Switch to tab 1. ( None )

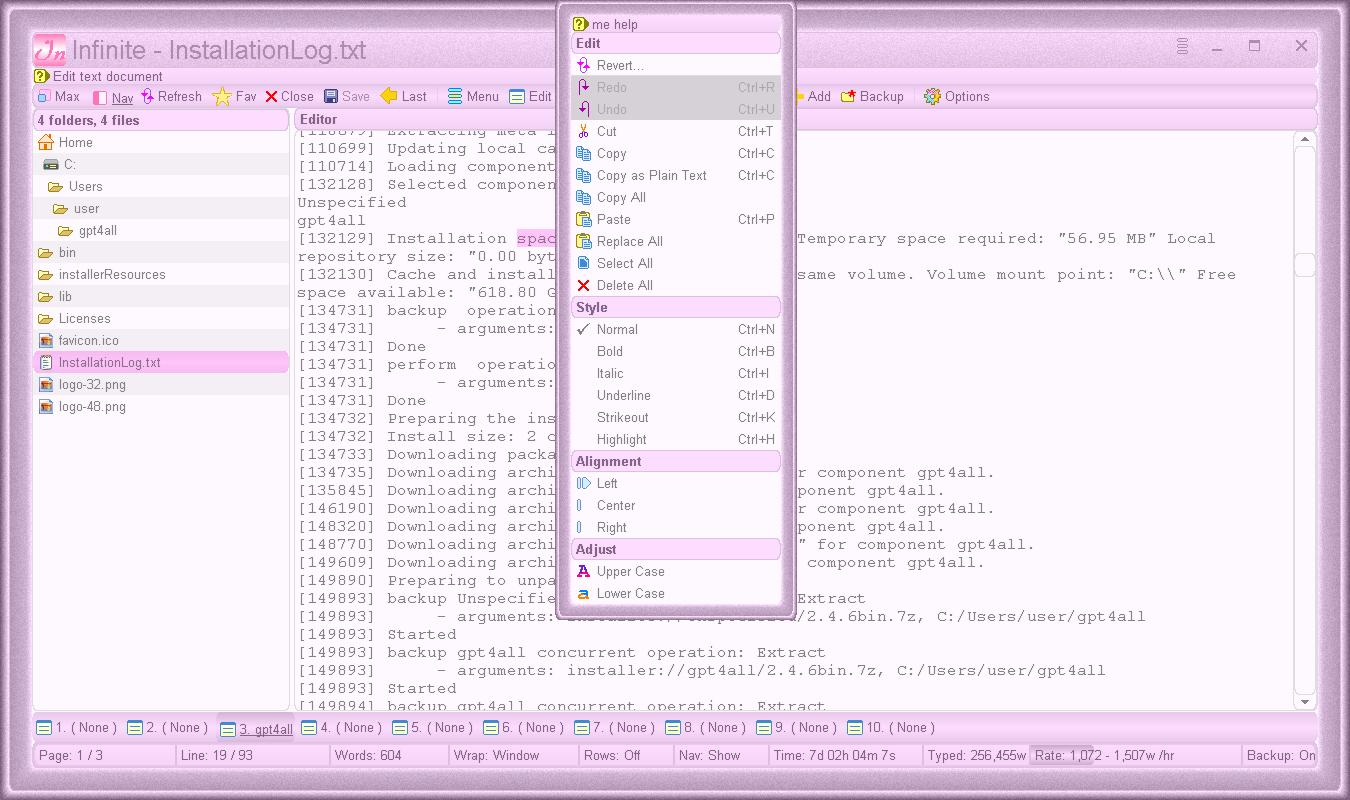click(77, 728)
